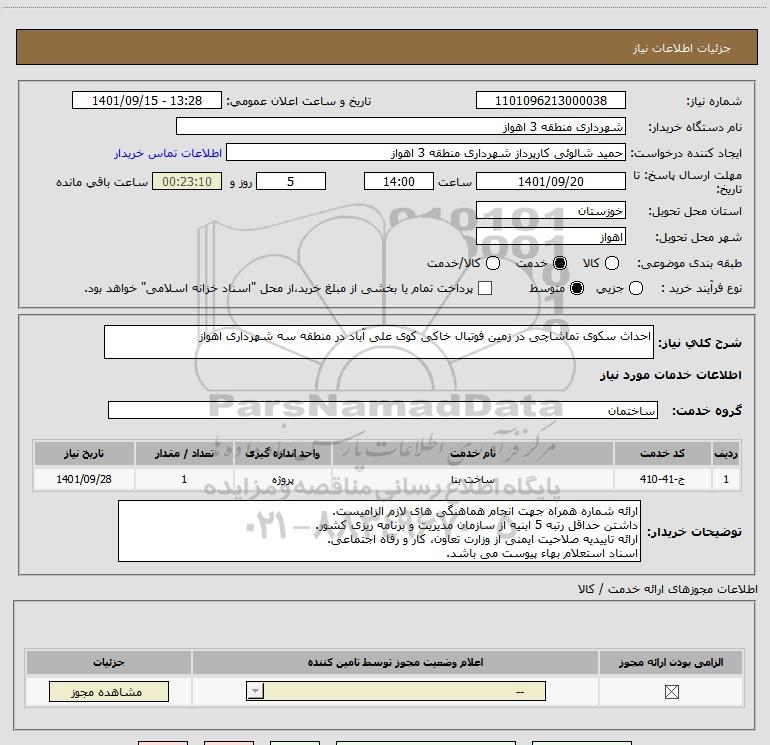
Task: Click the ساخت بنا service name cell
Action: coord(472,479)
